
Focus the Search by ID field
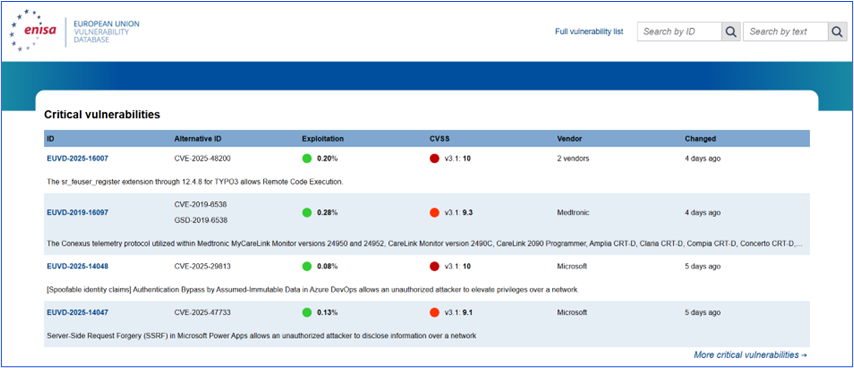(x=680, y=32)
